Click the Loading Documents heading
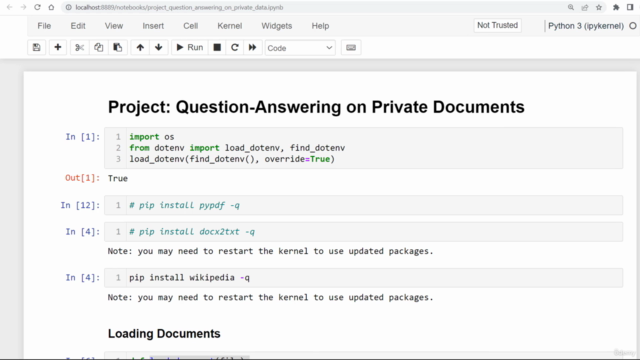Screen dimensions: 640x360 coord(164,333)
